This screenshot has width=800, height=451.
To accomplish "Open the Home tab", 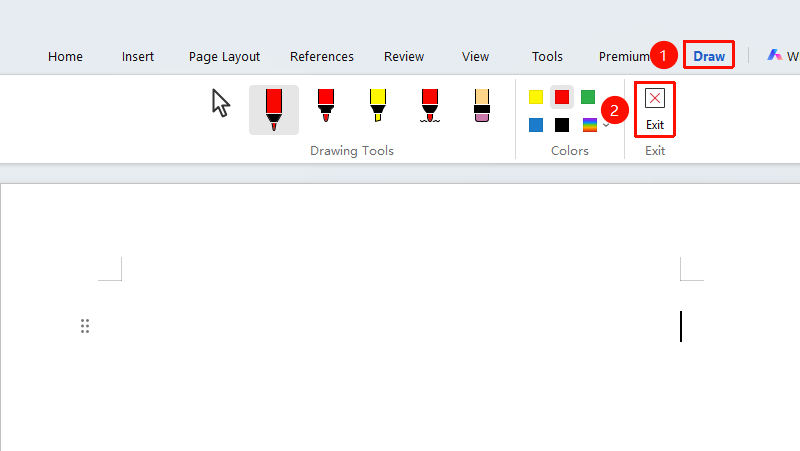I will pyautogui.click(x=65, y=57).
